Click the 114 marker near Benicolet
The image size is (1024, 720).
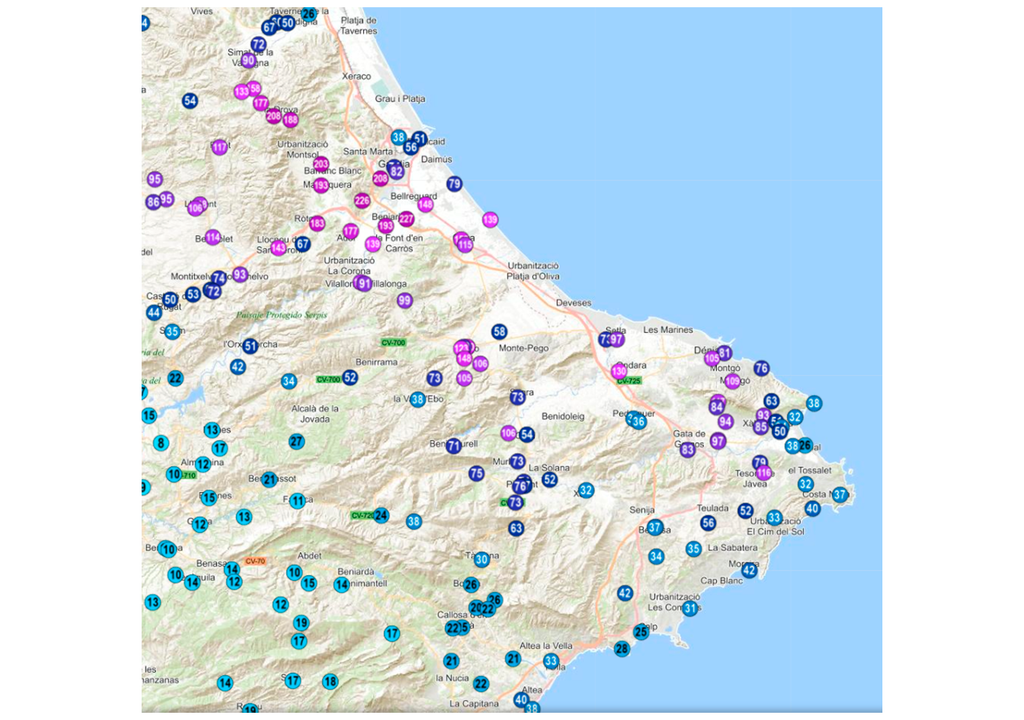point(213,237)
